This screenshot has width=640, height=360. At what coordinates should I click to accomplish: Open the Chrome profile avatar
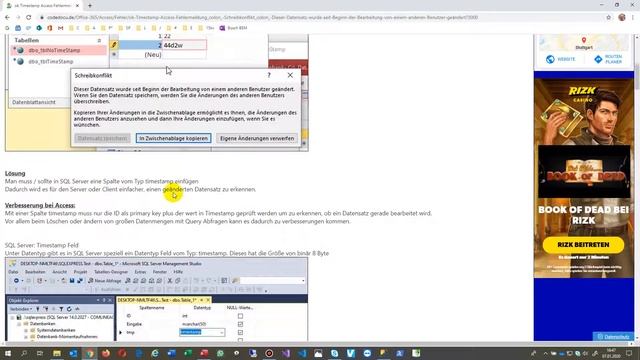[x=622, y=18]
